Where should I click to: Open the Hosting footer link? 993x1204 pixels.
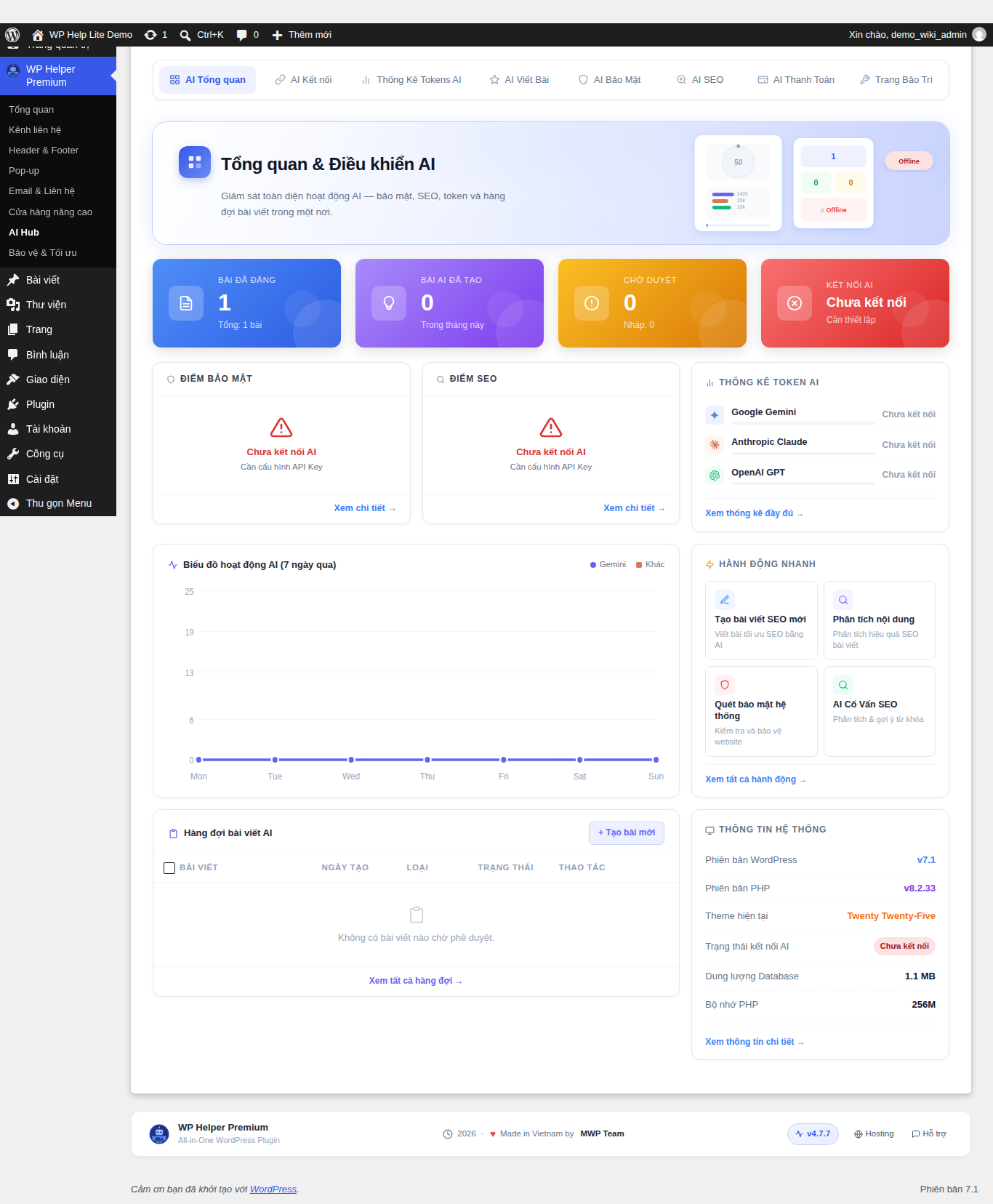click(x=874, y=1134)
